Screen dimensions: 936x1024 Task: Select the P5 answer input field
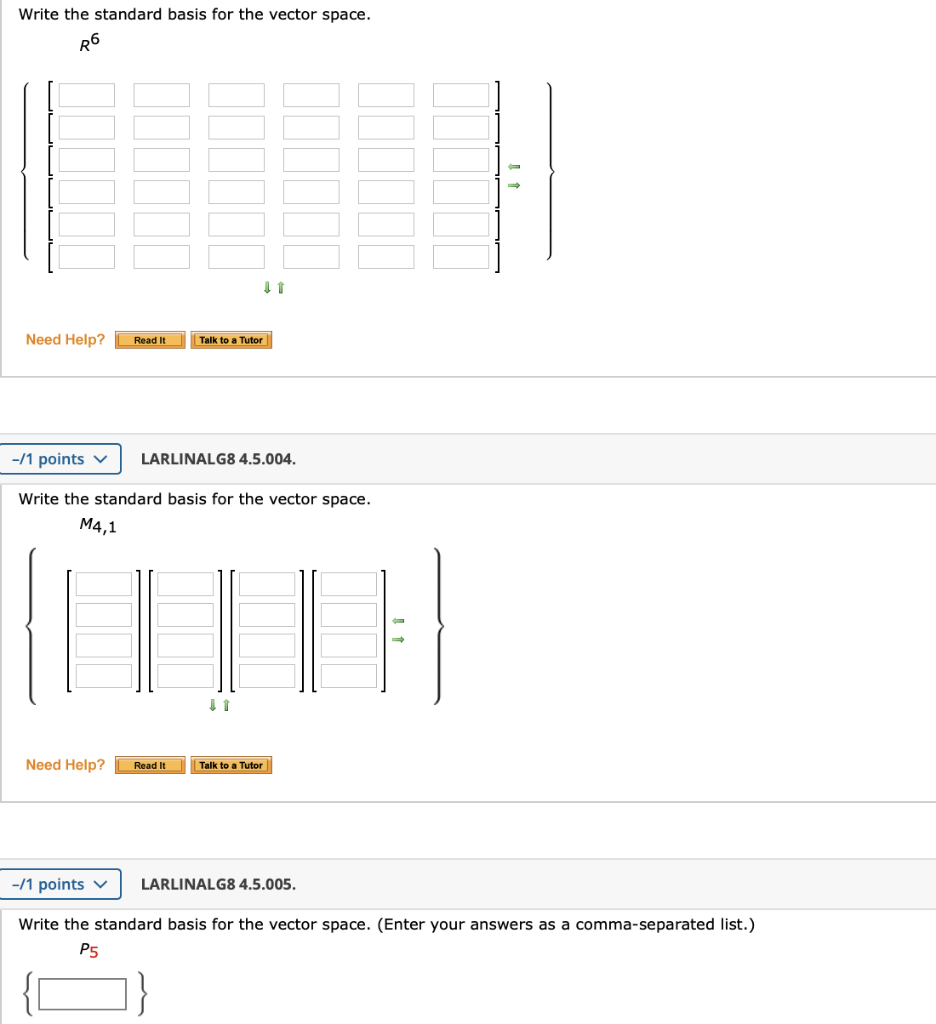point(82,994)
